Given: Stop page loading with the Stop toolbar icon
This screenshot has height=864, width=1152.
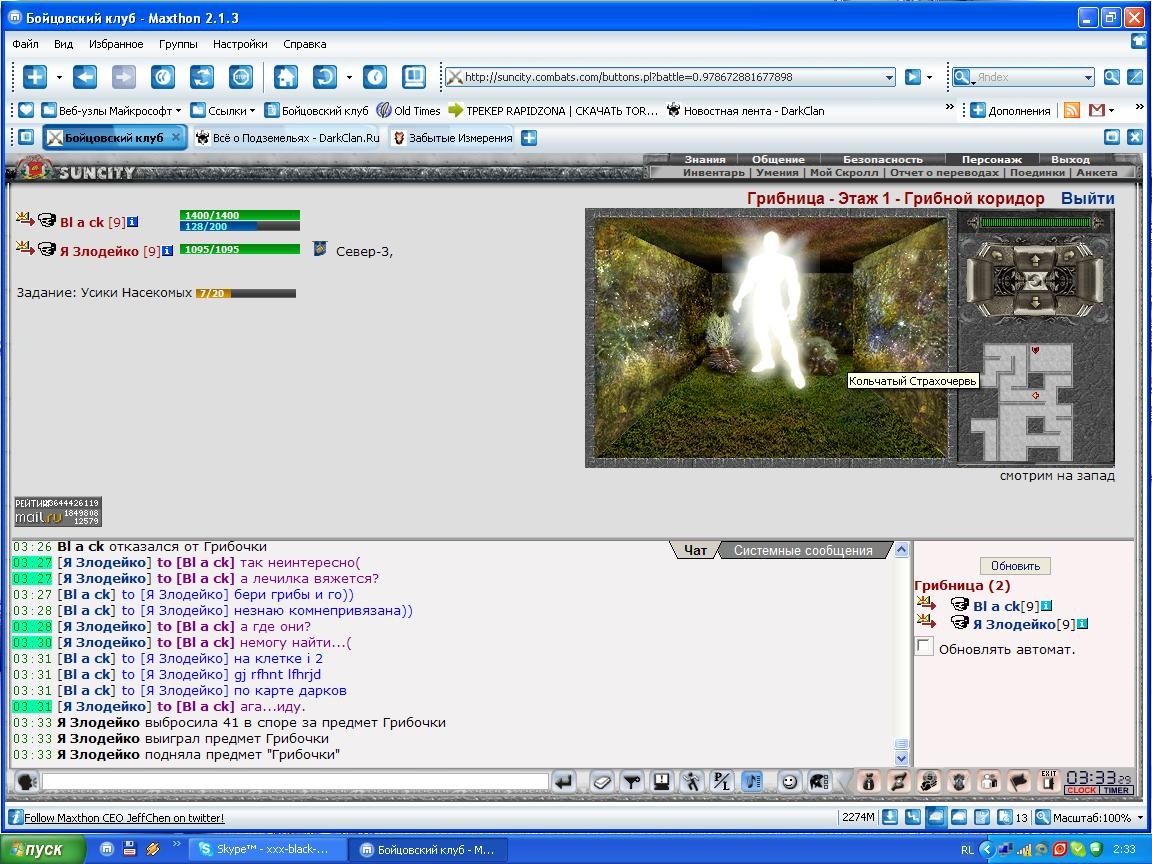Looking at the screenshot, I should [x=241, y=76].
